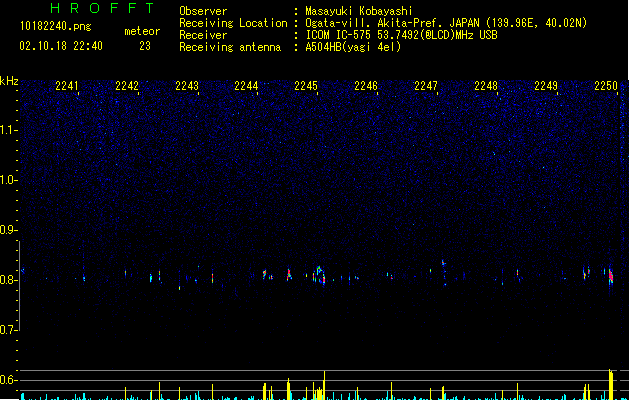This screenshot has height=400, width=629.
Task: Click the 2250 time marker
Action: point(606,86)
